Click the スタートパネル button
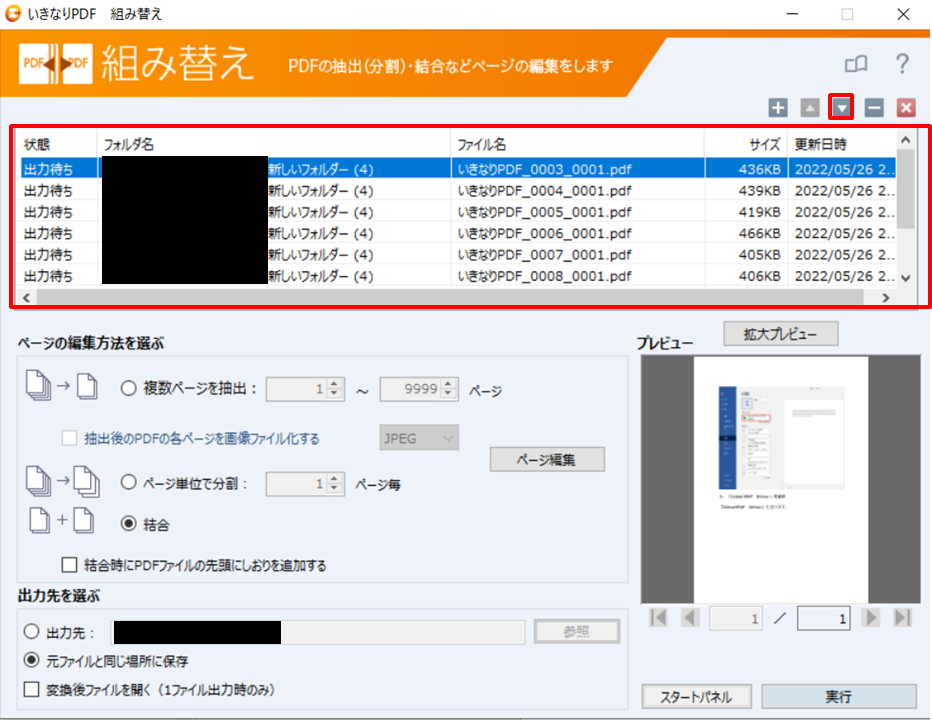This screenshot has height=720, width=932. tap(696, 696)
